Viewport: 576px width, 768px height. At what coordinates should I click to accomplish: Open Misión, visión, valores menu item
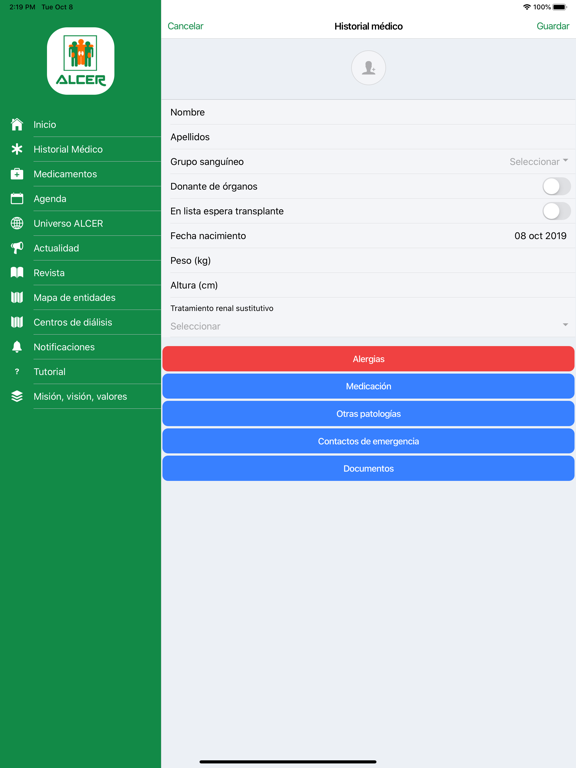point(80,396)
